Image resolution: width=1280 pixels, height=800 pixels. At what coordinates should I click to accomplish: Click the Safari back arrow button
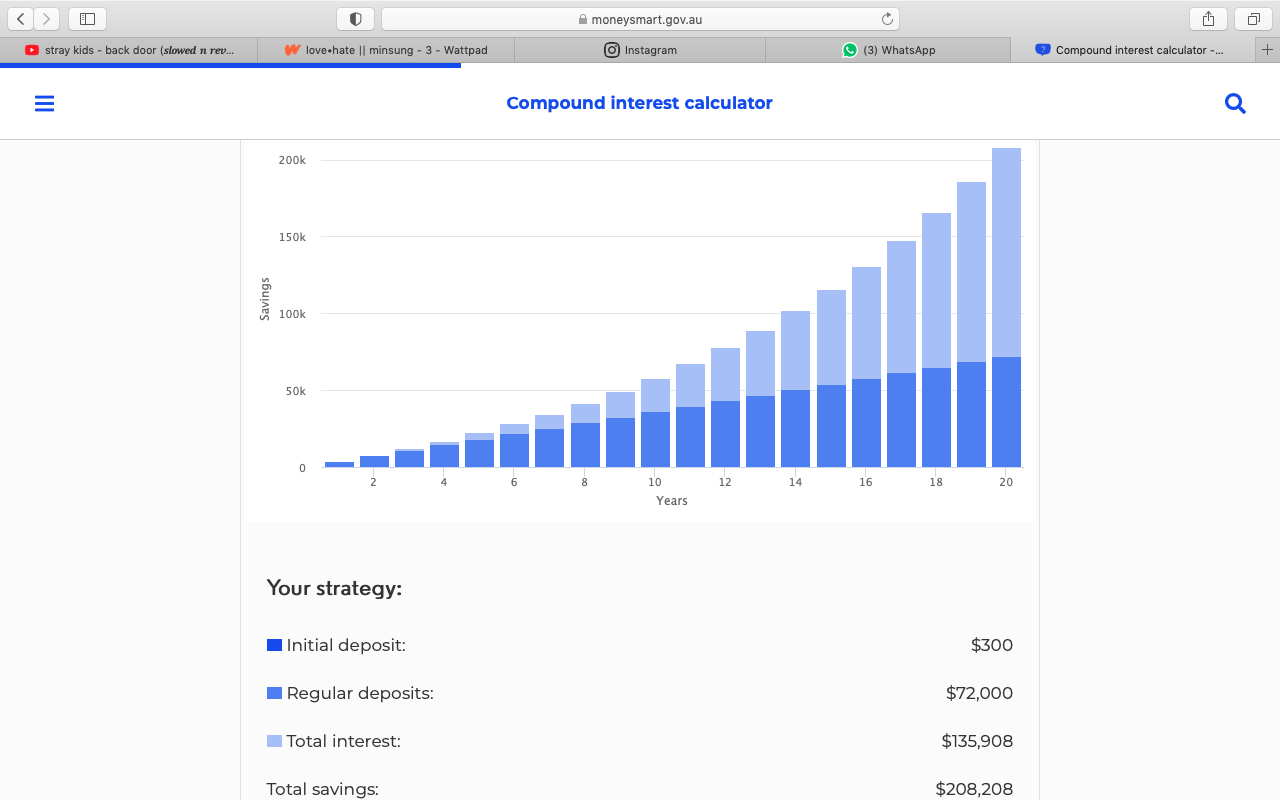pyautogui.click(x=21, y=19)
